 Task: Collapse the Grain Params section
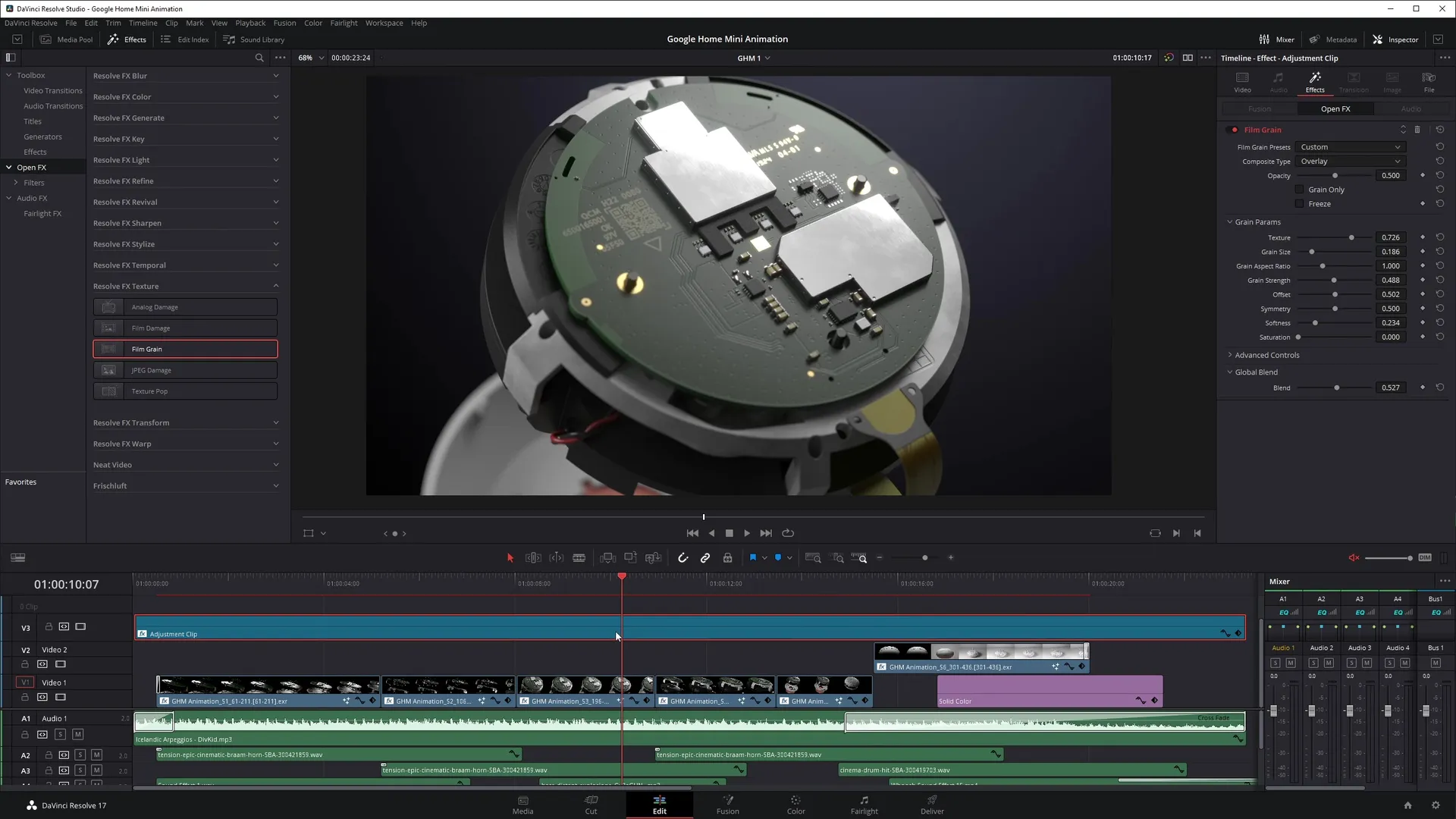tap(1230, 222)
